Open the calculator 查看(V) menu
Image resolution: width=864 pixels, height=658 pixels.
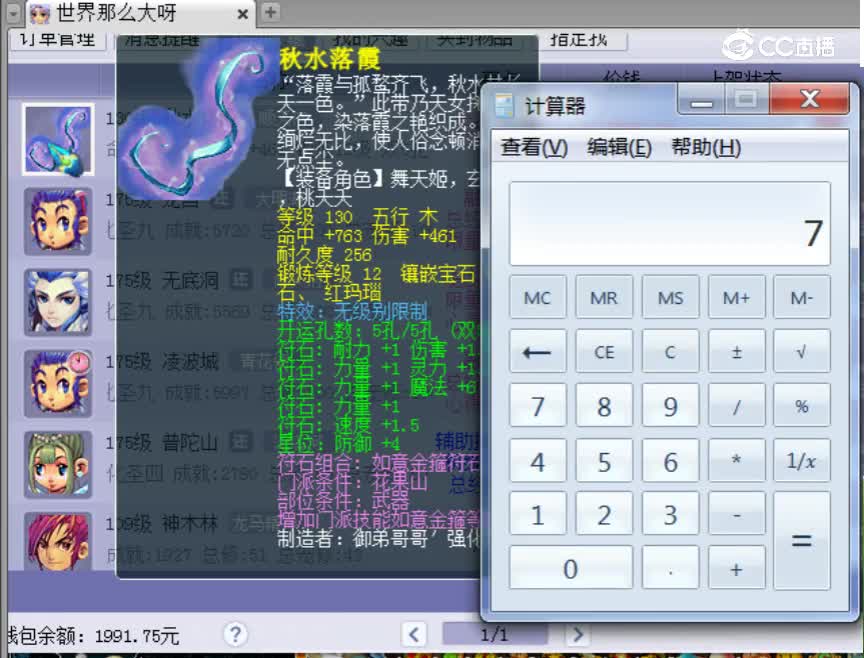(x=534, y=147)
